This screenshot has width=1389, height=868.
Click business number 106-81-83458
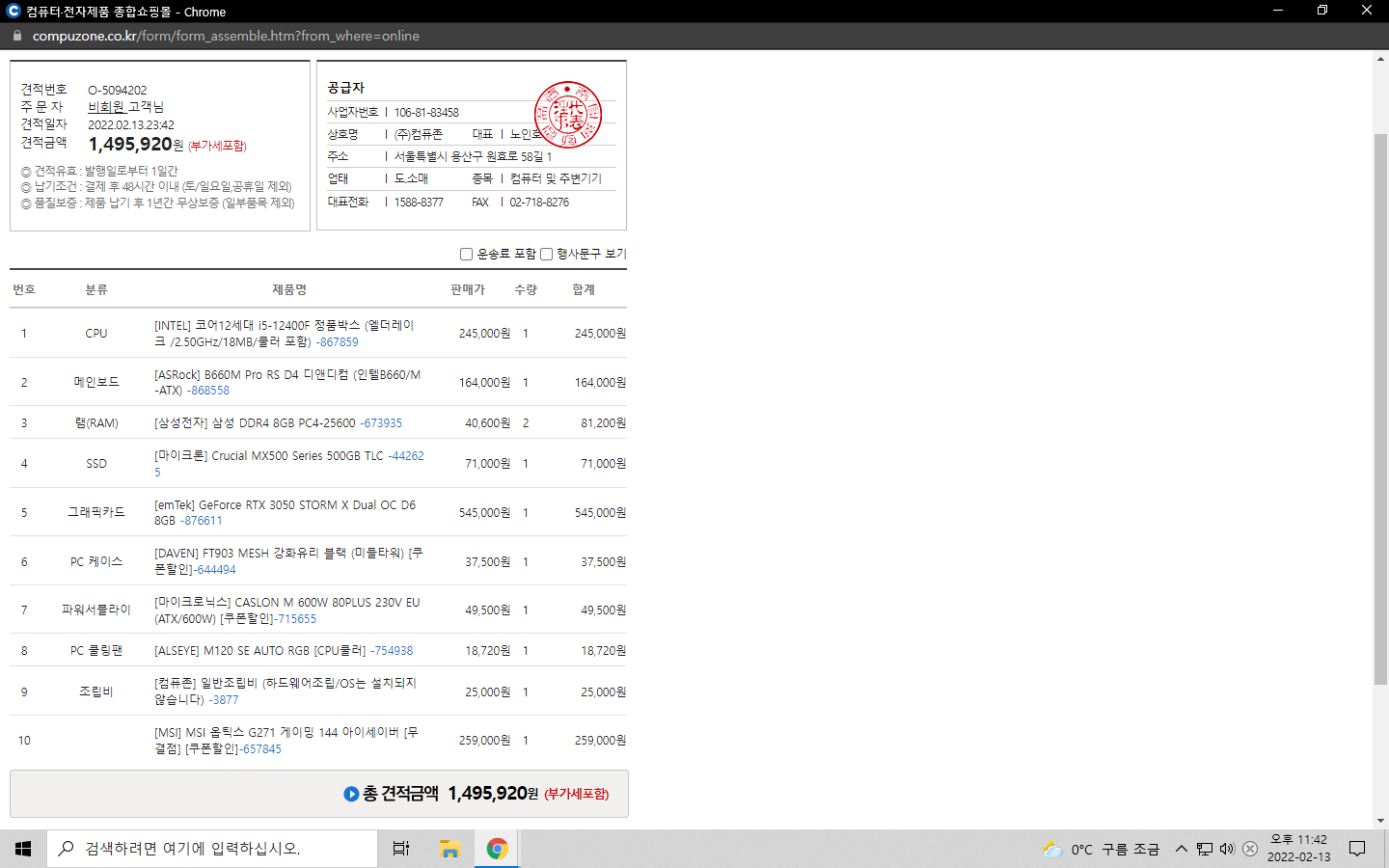coord(426,113)
